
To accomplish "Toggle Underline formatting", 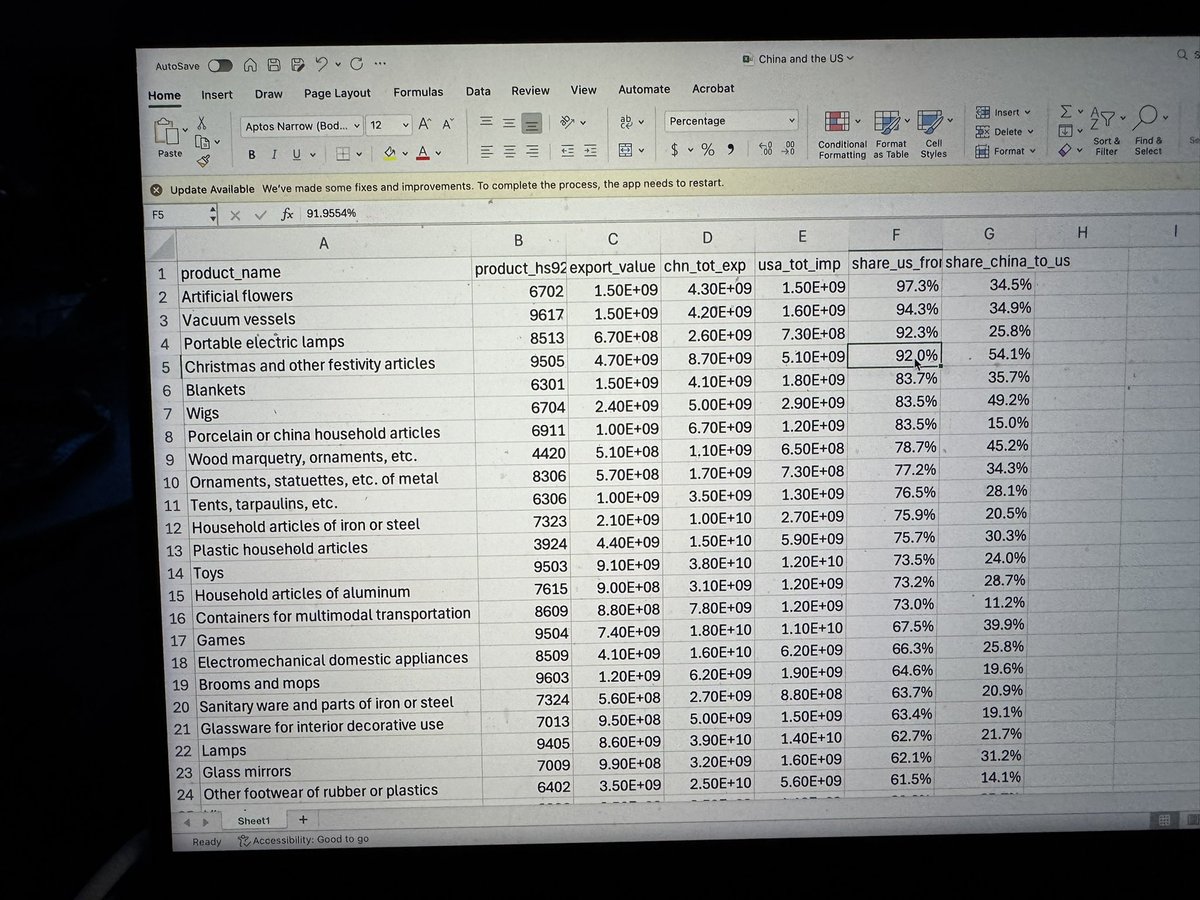I will 296,155.
